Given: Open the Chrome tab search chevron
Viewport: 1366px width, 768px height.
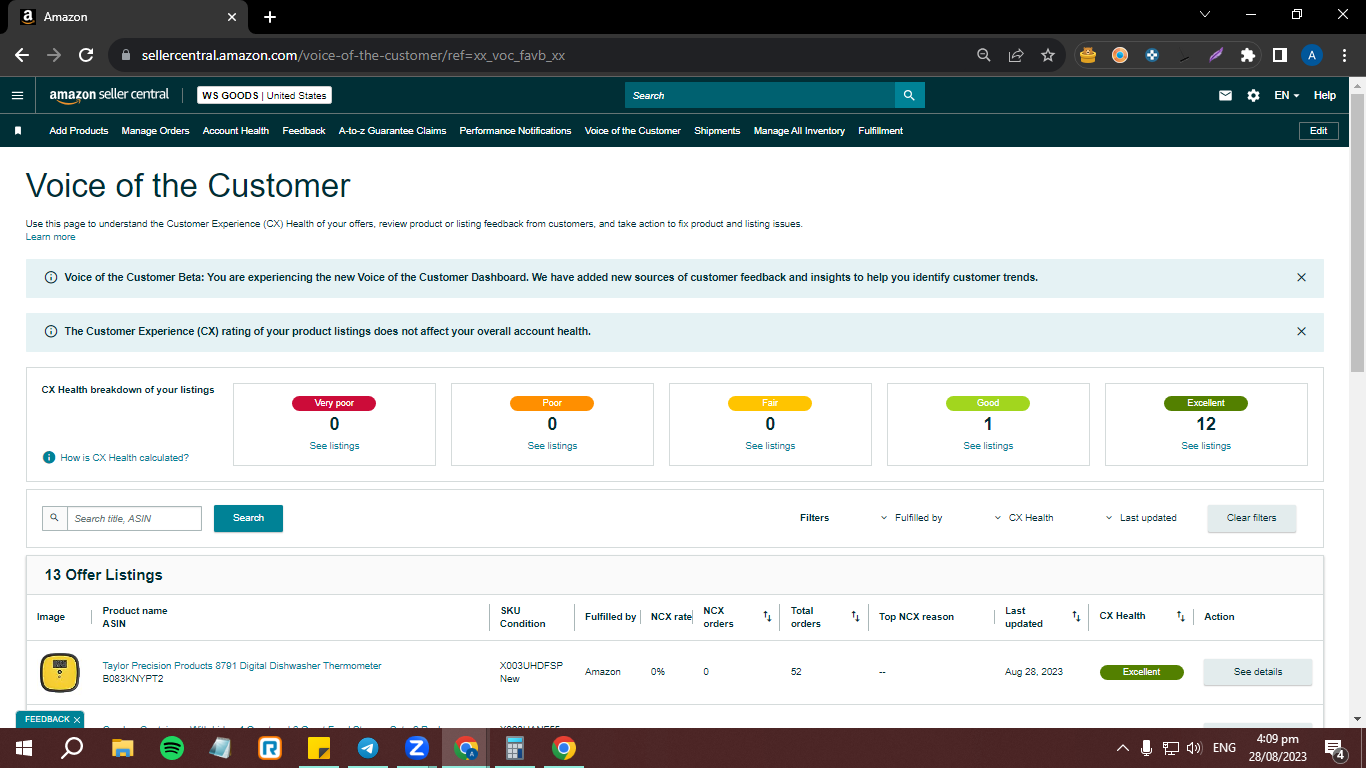Looking at the screenshot, I should pyautogui.click(x=1205, y=15).
